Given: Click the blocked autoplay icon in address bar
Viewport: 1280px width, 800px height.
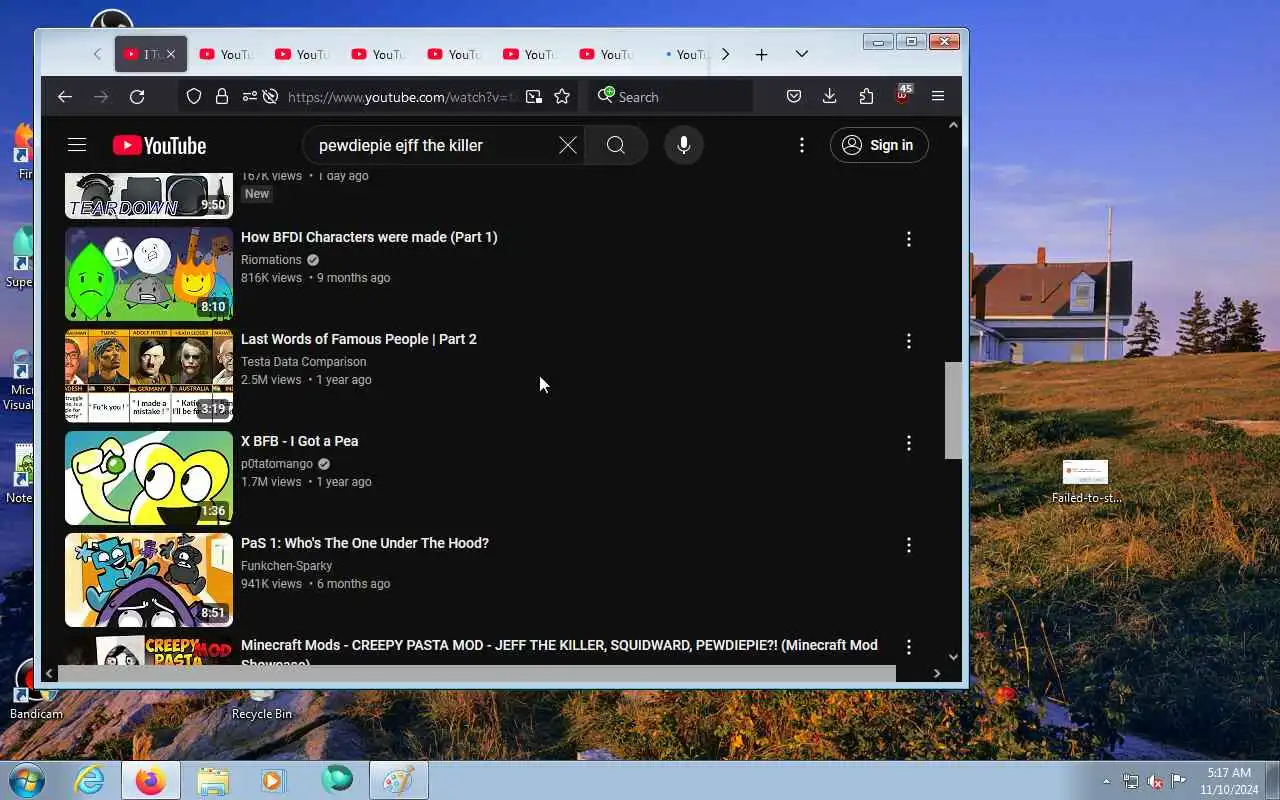Looking at the screenshot, I should (x=270, y=96).
